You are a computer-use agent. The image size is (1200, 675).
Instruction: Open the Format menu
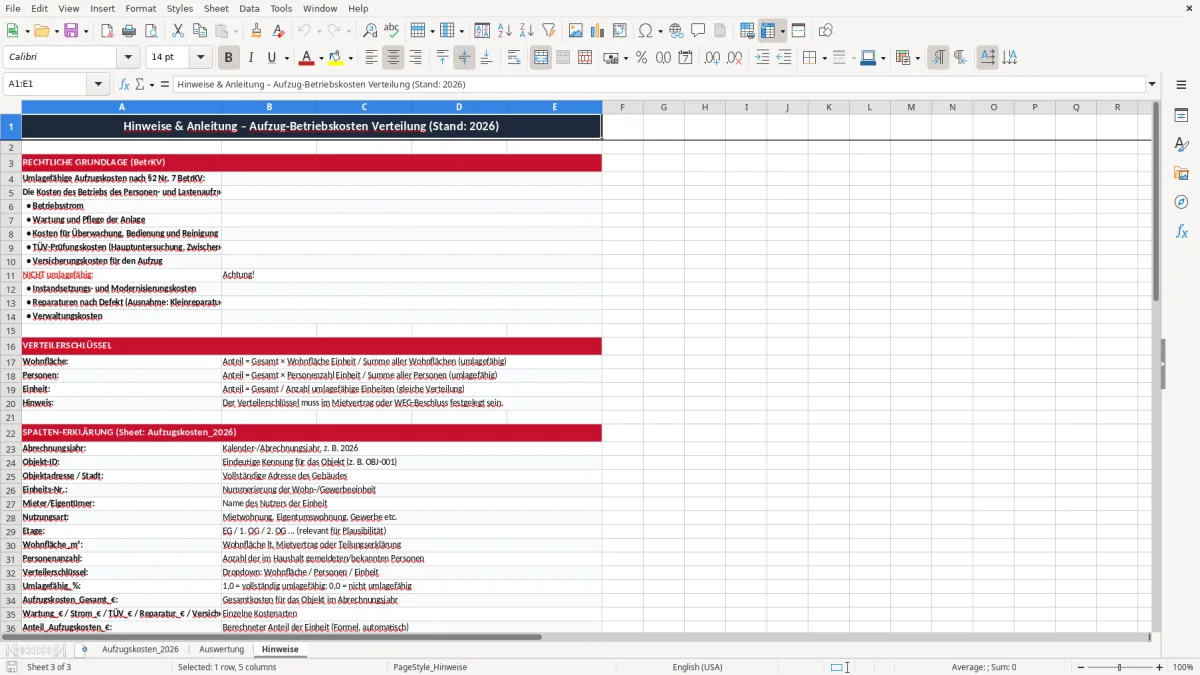pos(140,8)
